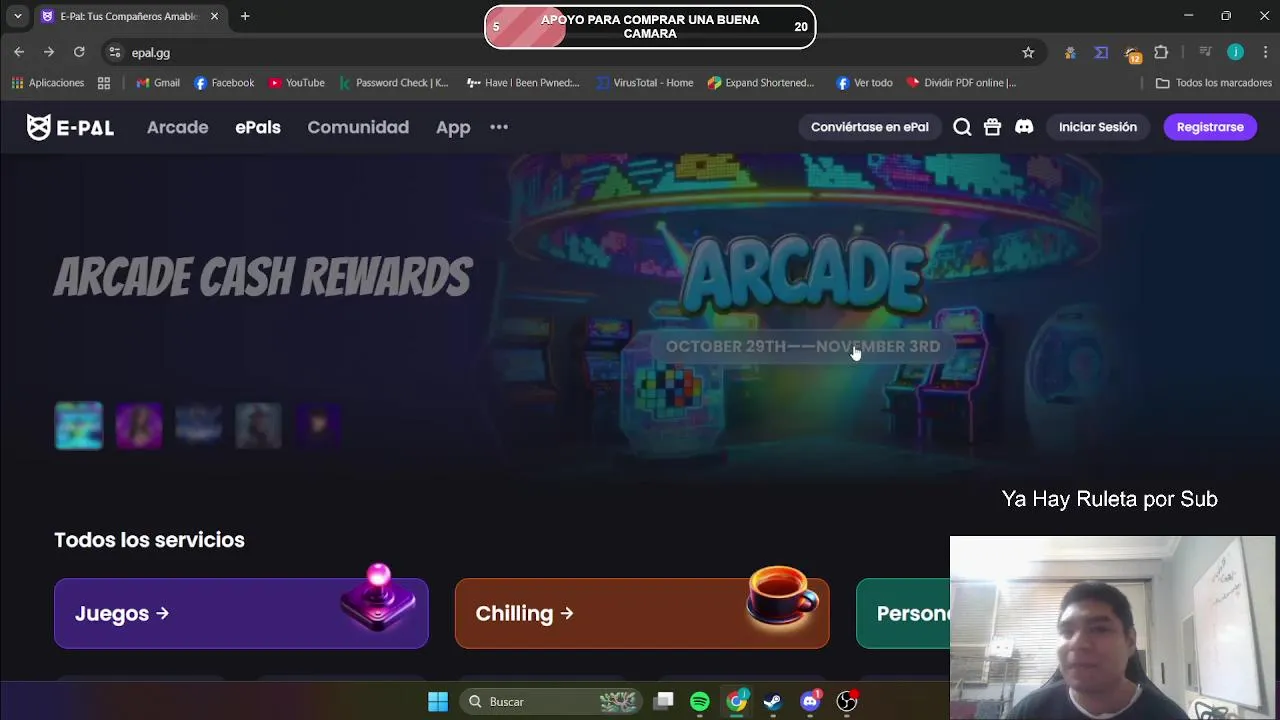The width and height of the screenshot is (1280, 720).
Task: Click the Todos los servicios heading
Action: [149, 540]
